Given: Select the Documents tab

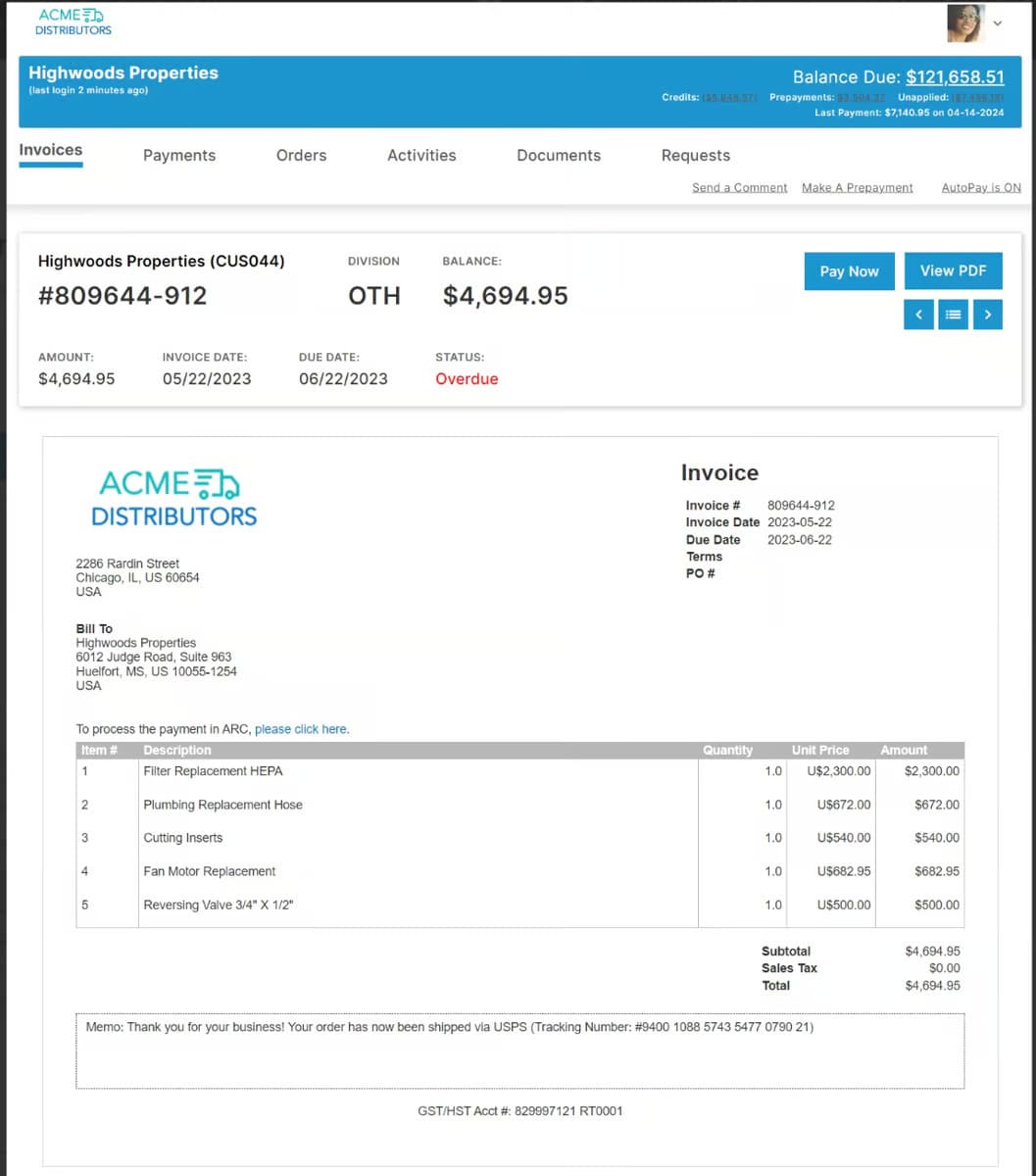Looking at the screenshot, I should [559, 155].
